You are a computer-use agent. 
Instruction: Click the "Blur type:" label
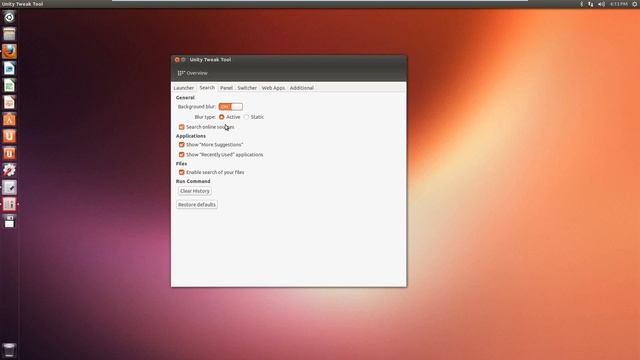click(x=205, y=117)
